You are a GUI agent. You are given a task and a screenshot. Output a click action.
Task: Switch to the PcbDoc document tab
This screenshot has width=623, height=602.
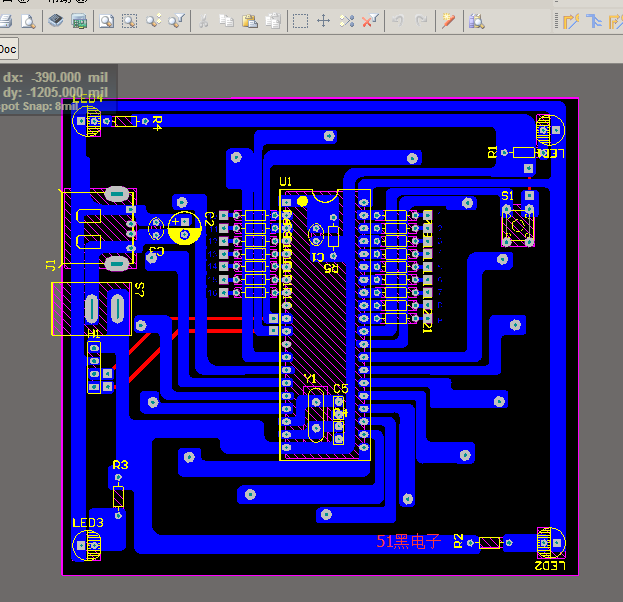coord(9,49)
